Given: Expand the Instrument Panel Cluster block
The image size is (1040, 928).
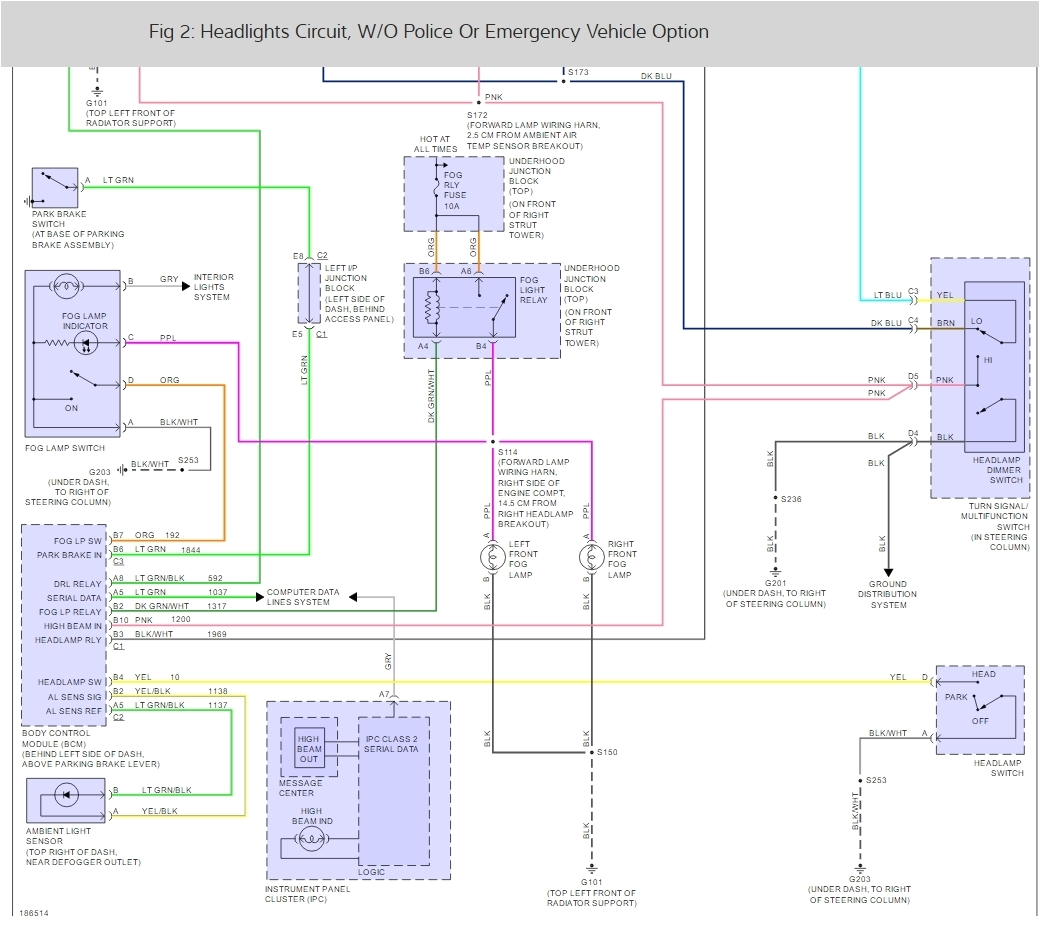Looking at the screenshot, I should [x=360, y=790].
